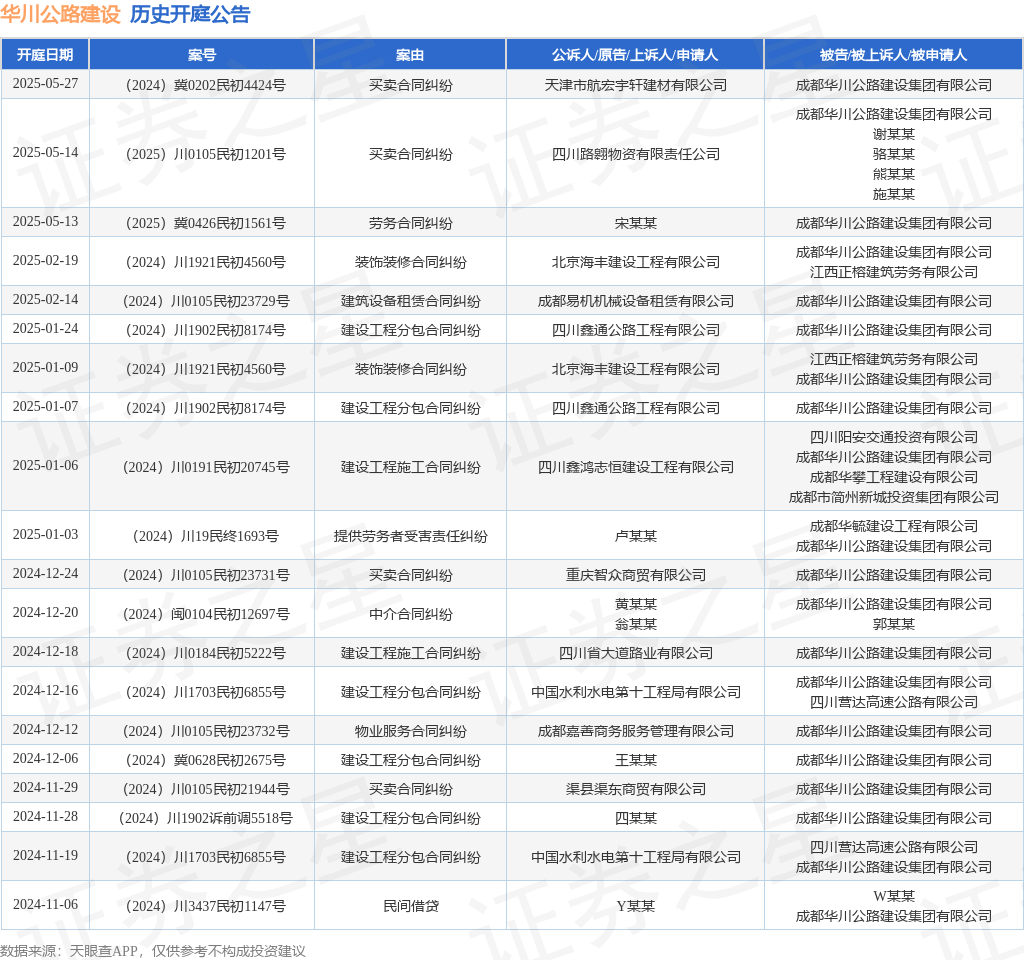Click plaintiff 成都易机机械设备租赁有限公司
Screen dimensions: 1024x960
pos(635,301)
